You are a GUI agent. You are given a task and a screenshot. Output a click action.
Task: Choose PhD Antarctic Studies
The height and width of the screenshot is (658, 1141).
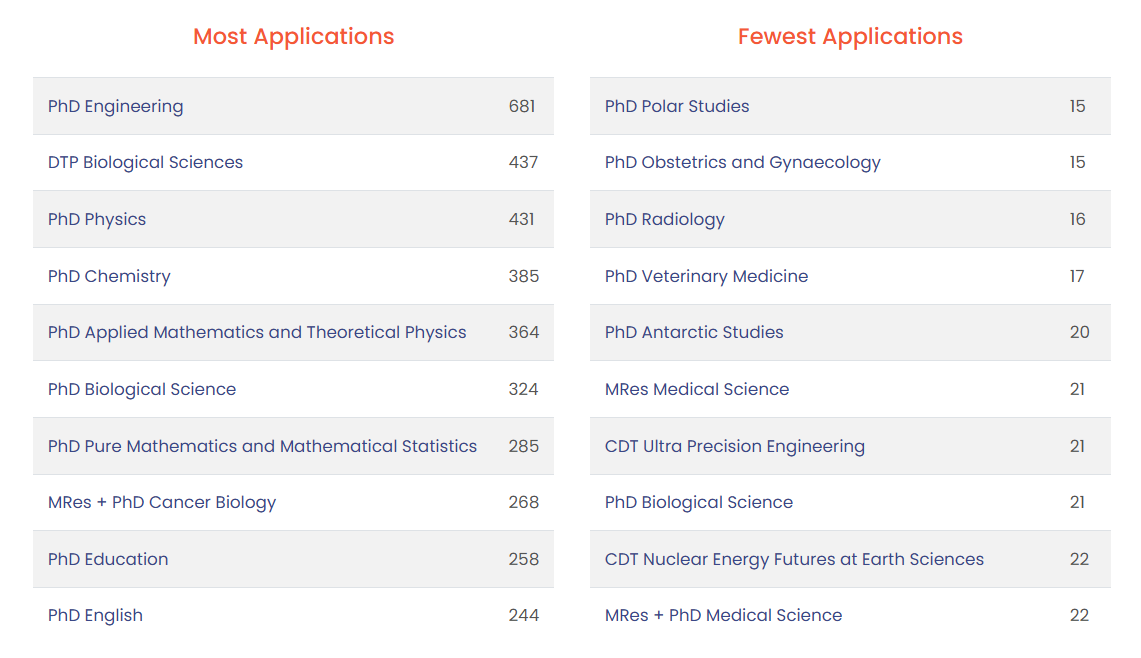tap(850, 333)
